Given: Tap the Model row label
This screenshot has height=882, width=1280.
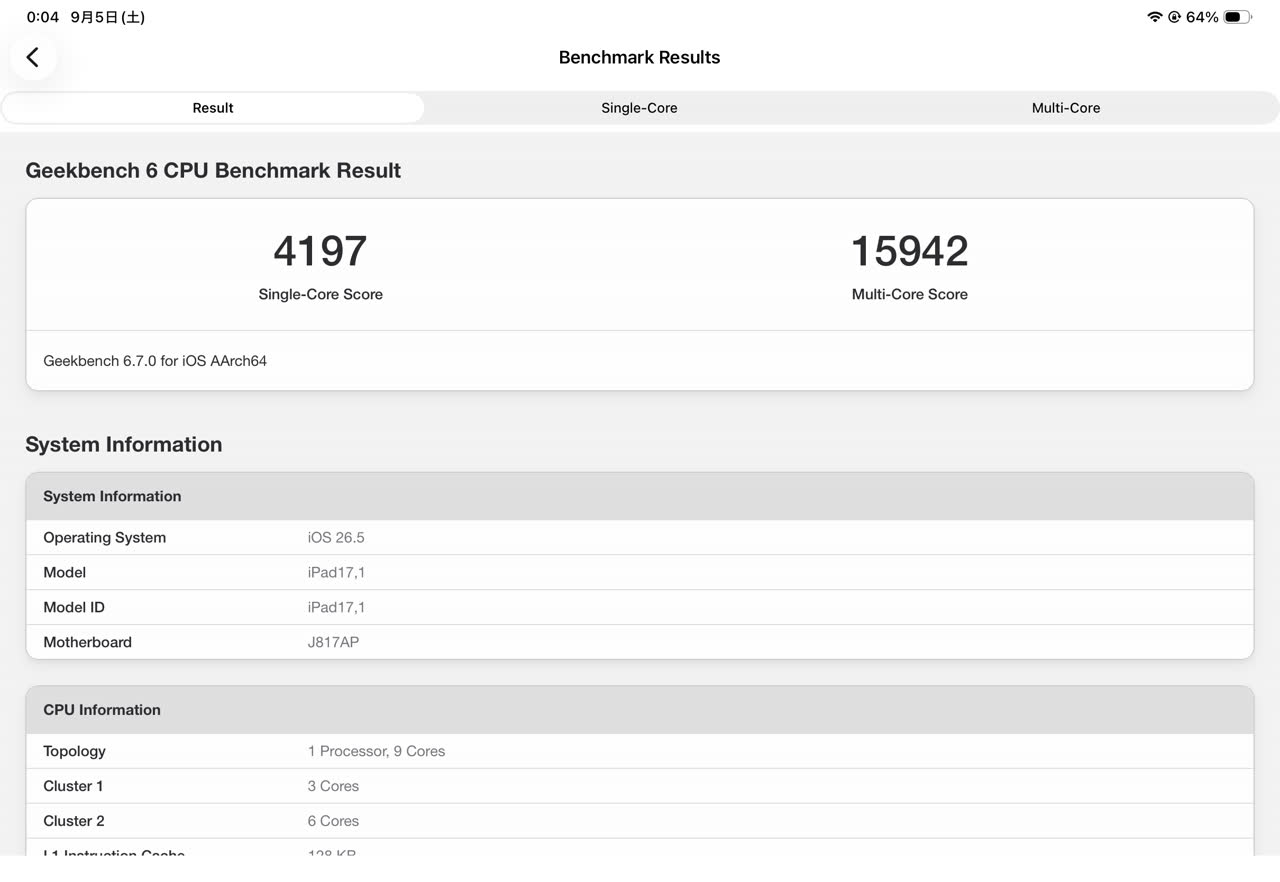Looking at the screenshot, I should (x=64, y=573).
